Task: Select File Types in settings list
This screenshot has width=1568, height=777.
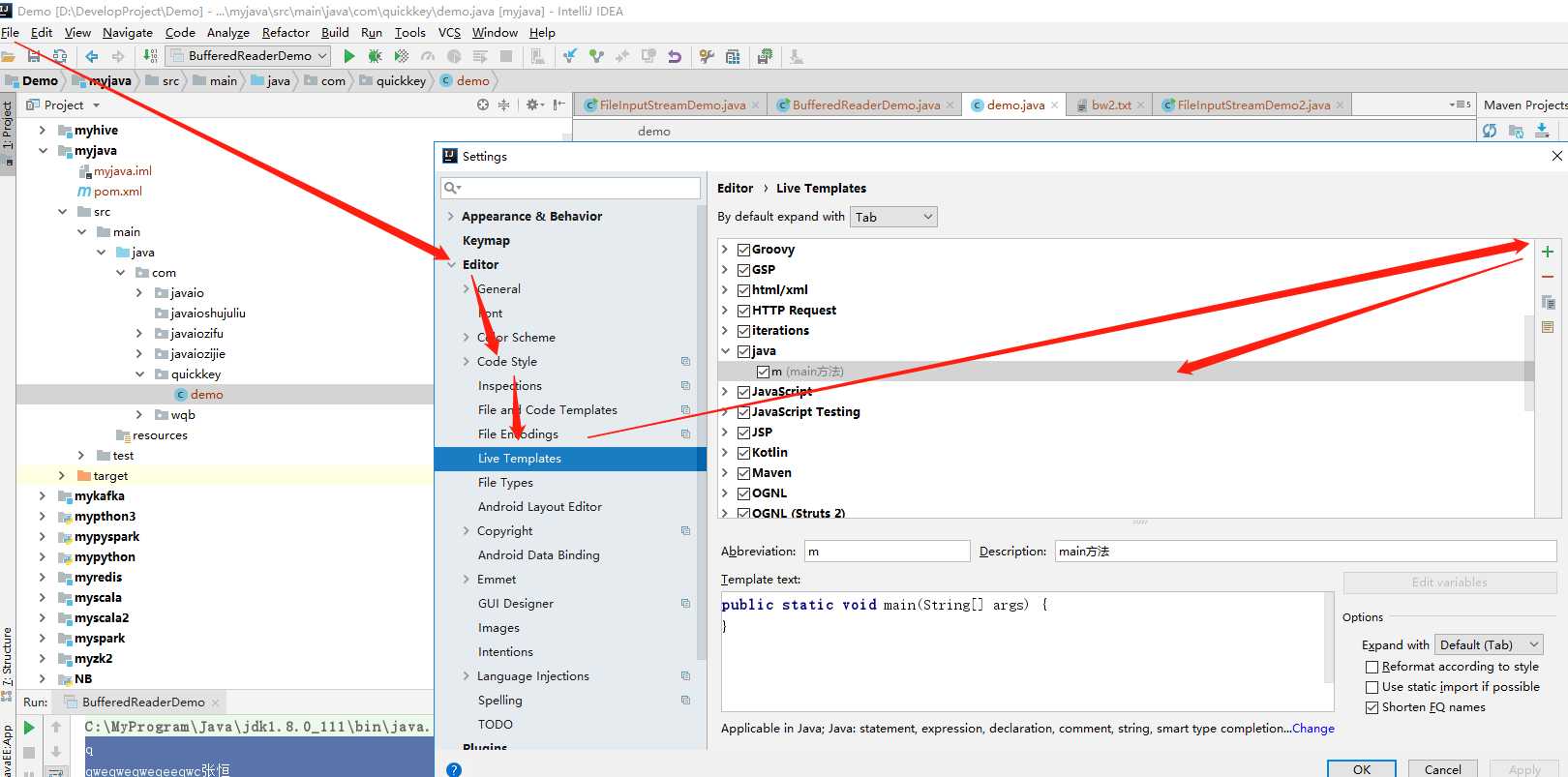Action: [505, 483]
